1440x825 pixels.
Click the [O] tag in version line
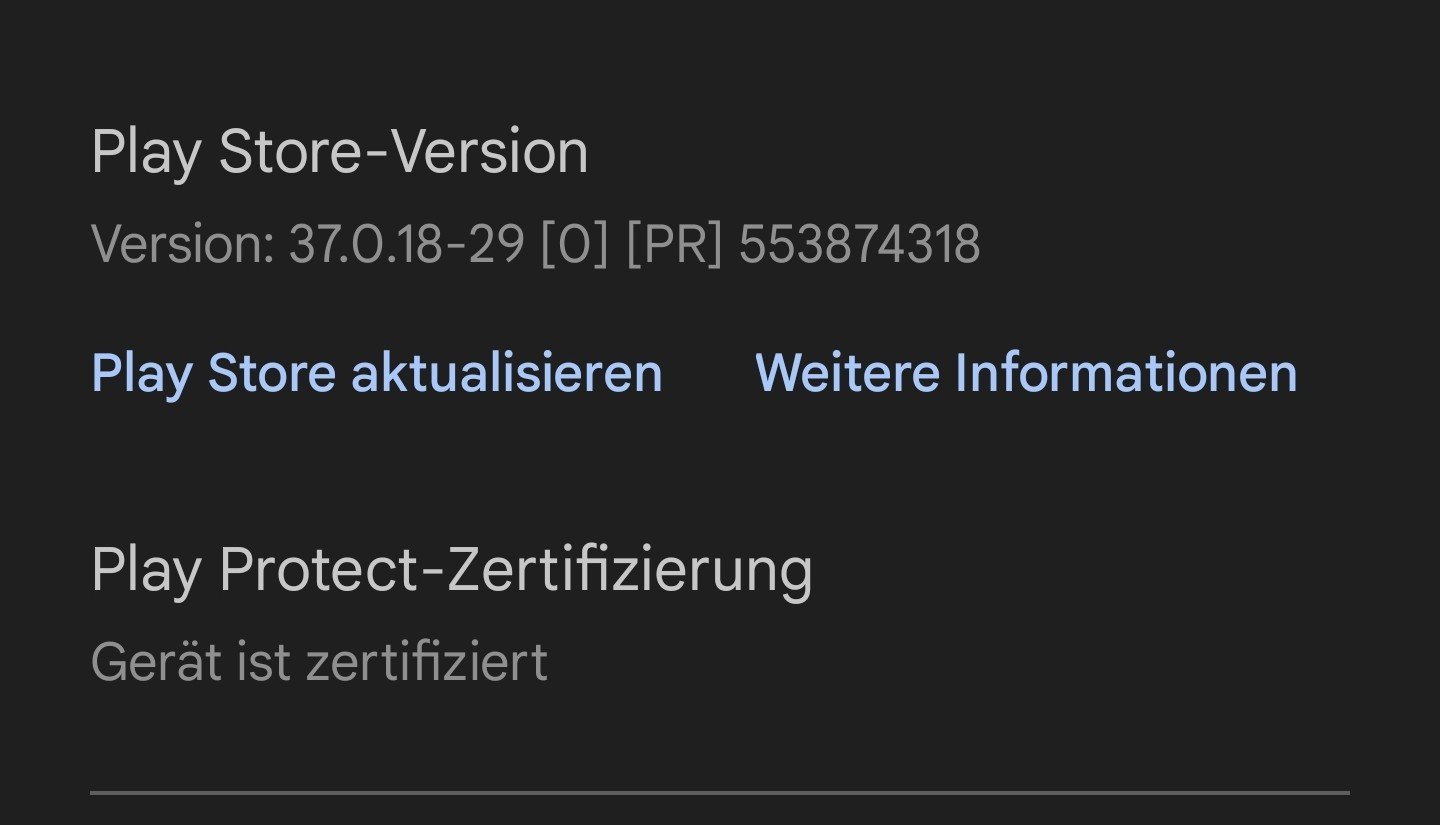574,244
